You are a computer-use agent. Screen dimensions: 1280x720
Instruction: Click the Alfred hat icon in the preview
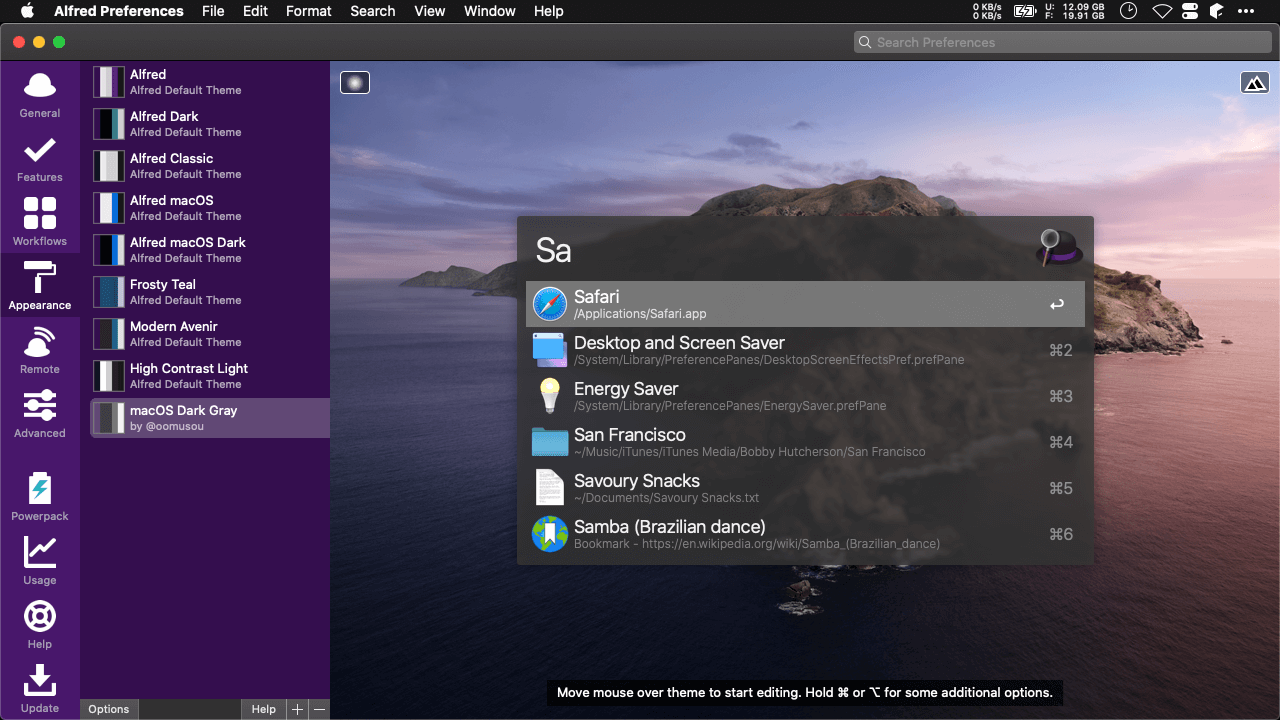[x=1059, y=248]
